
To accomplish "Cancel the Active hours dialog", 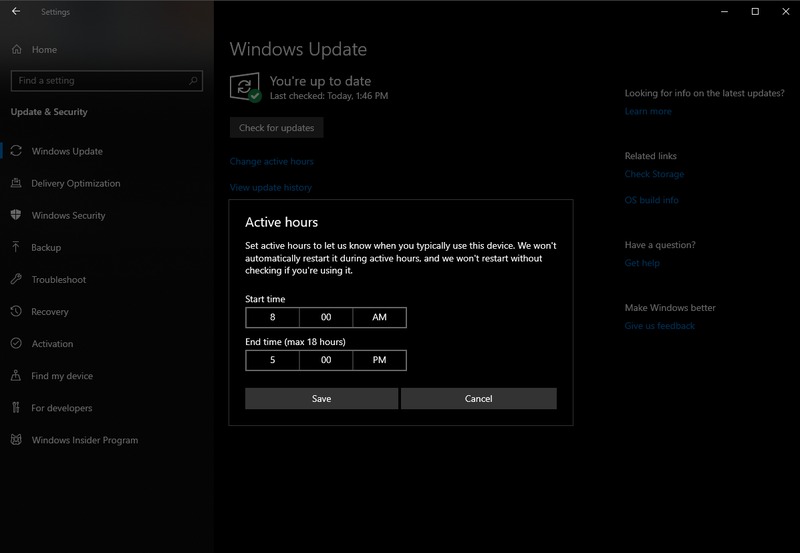I will (478, 398).
